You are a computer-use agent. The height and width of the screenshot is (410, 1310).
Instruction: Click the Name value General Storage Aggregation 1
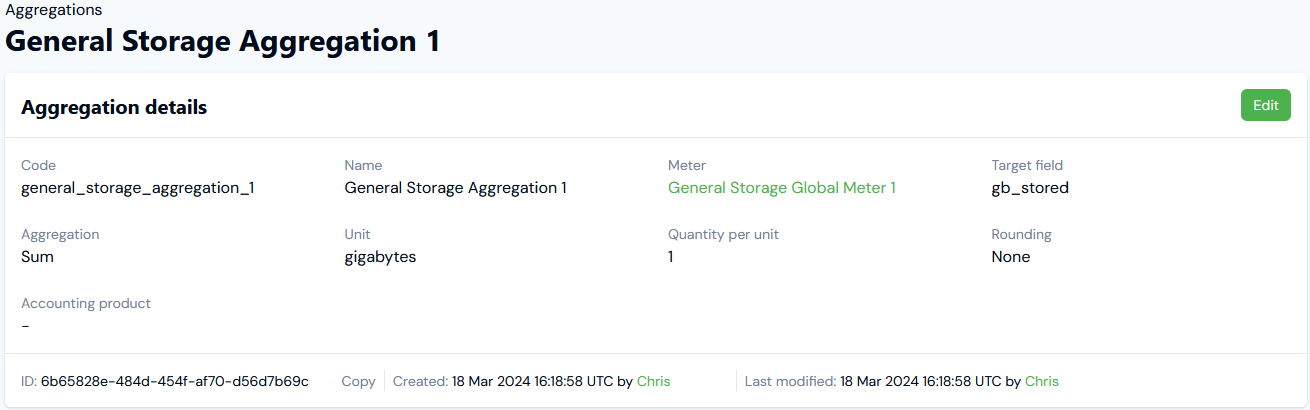pyautogui.click(x=456, y=187)
